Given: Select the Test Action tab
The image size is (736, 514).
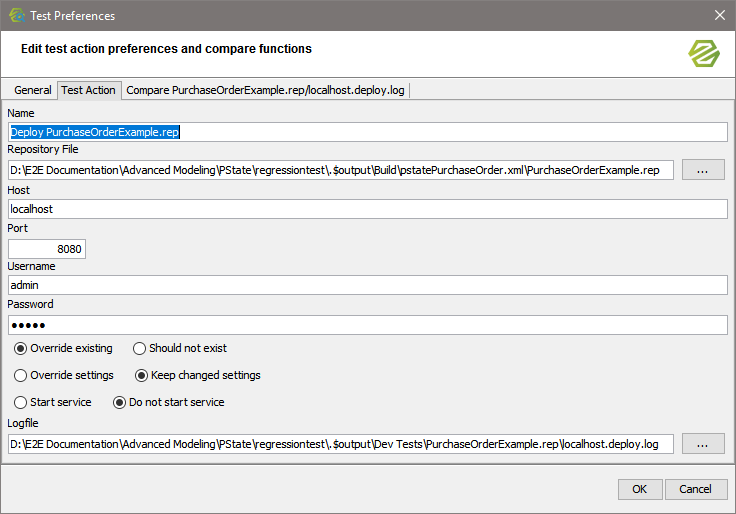Looking at the screenshot, I should click(88, 90).
